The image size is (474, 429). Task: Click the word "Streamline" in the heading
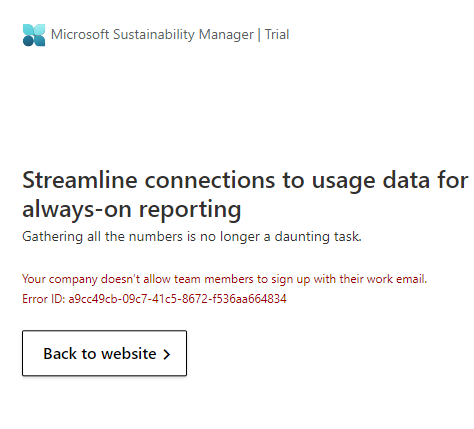pos(80,180)
